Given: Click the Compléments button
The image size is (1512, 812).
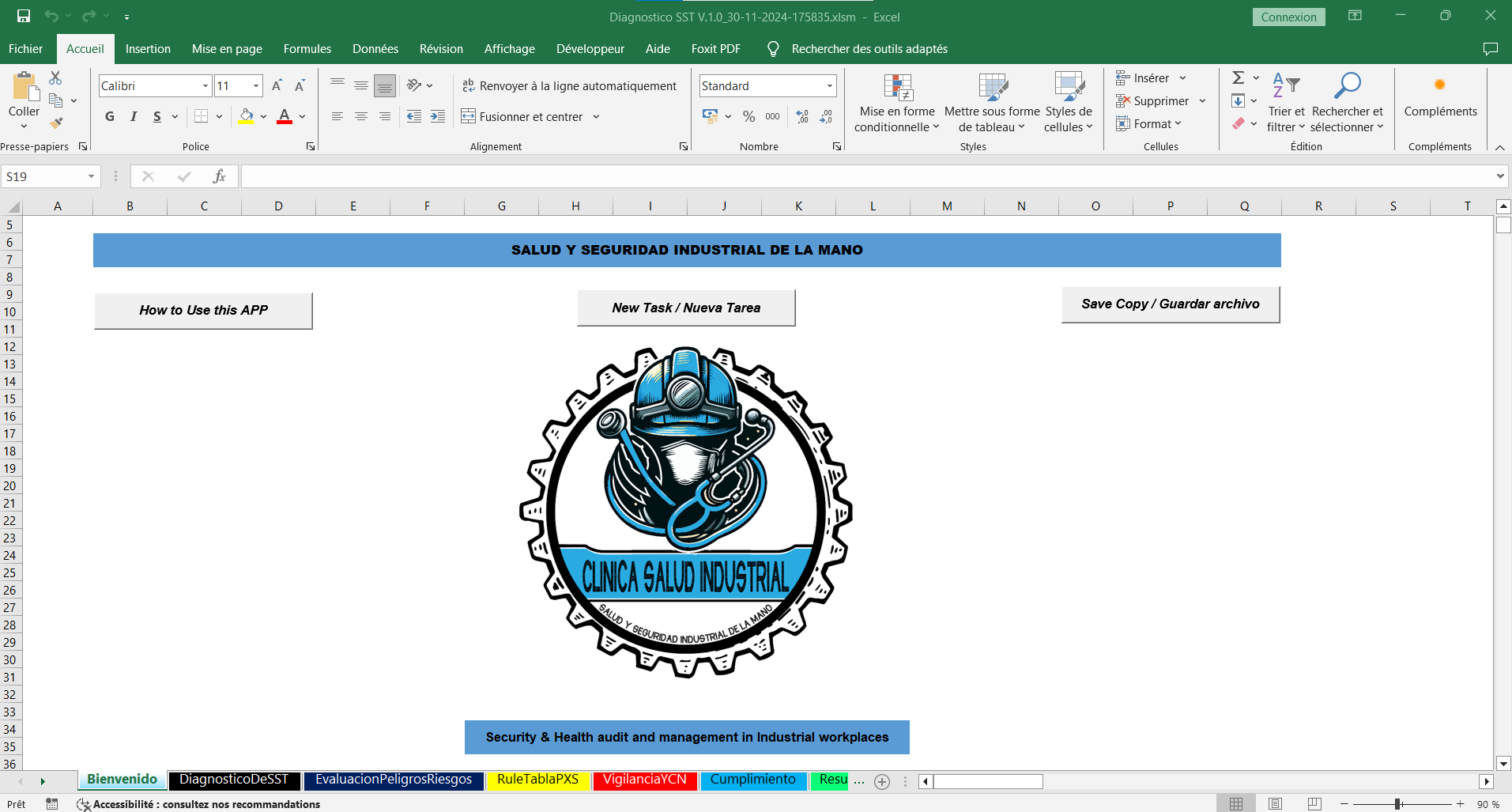Looking at the screenshot, I should [1440, 95].
